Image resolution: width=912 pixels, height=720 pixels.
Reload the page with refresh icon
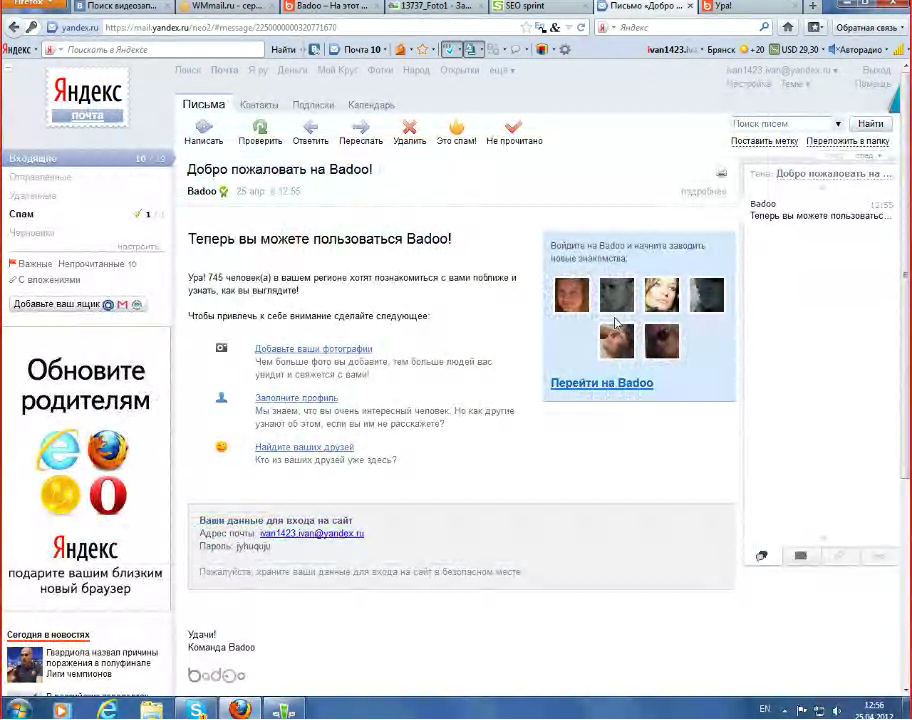[x=580, y=27]
